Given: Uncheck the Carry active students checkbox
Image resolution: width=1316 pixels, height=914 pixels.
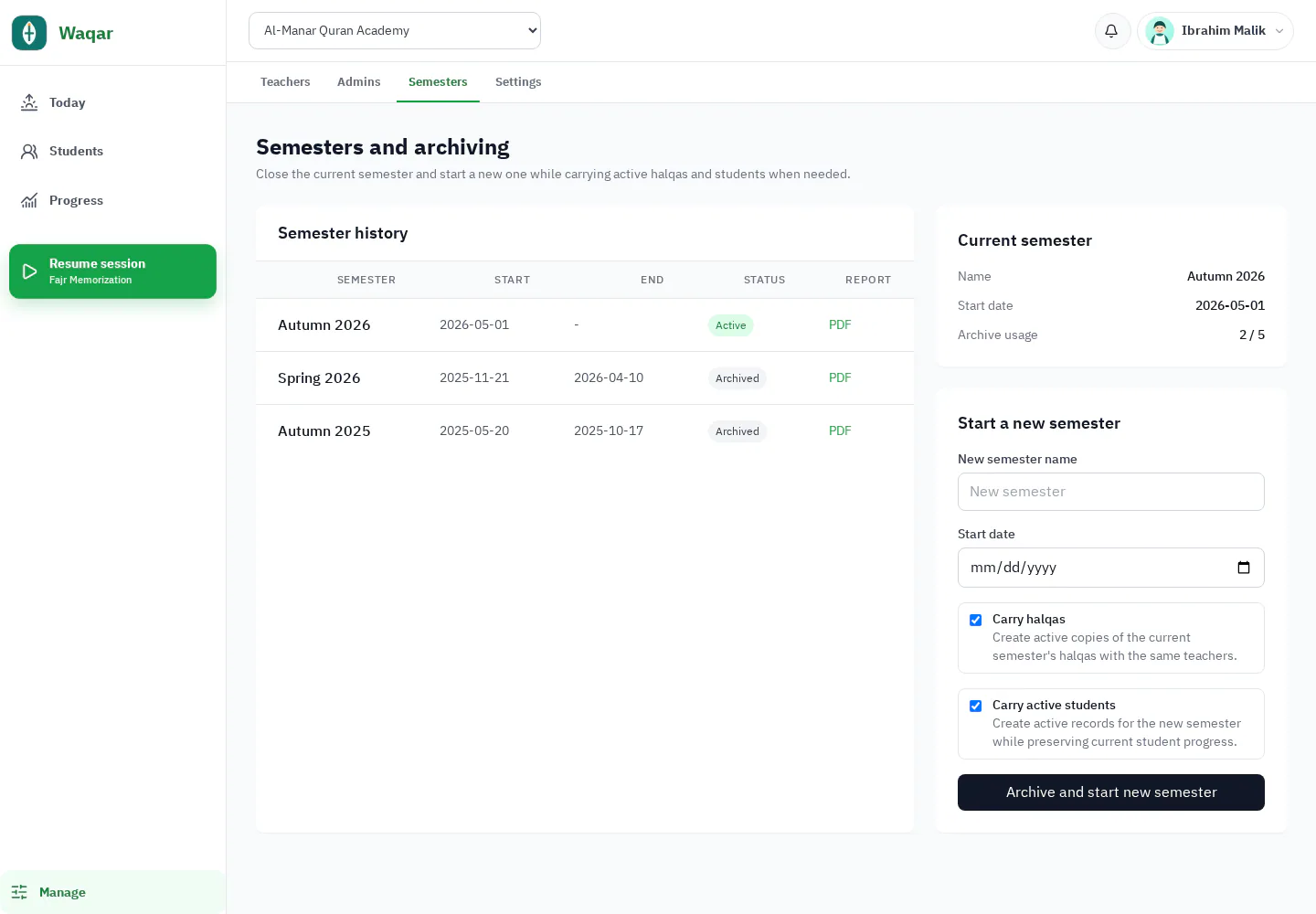Looking at the screenshot, I should [x=975, y=706].
